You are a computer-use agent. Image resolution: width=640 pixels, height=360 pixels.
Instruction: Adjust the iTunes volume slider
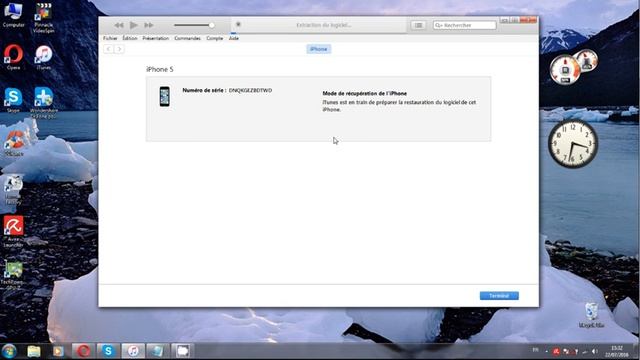click(194, 25)
